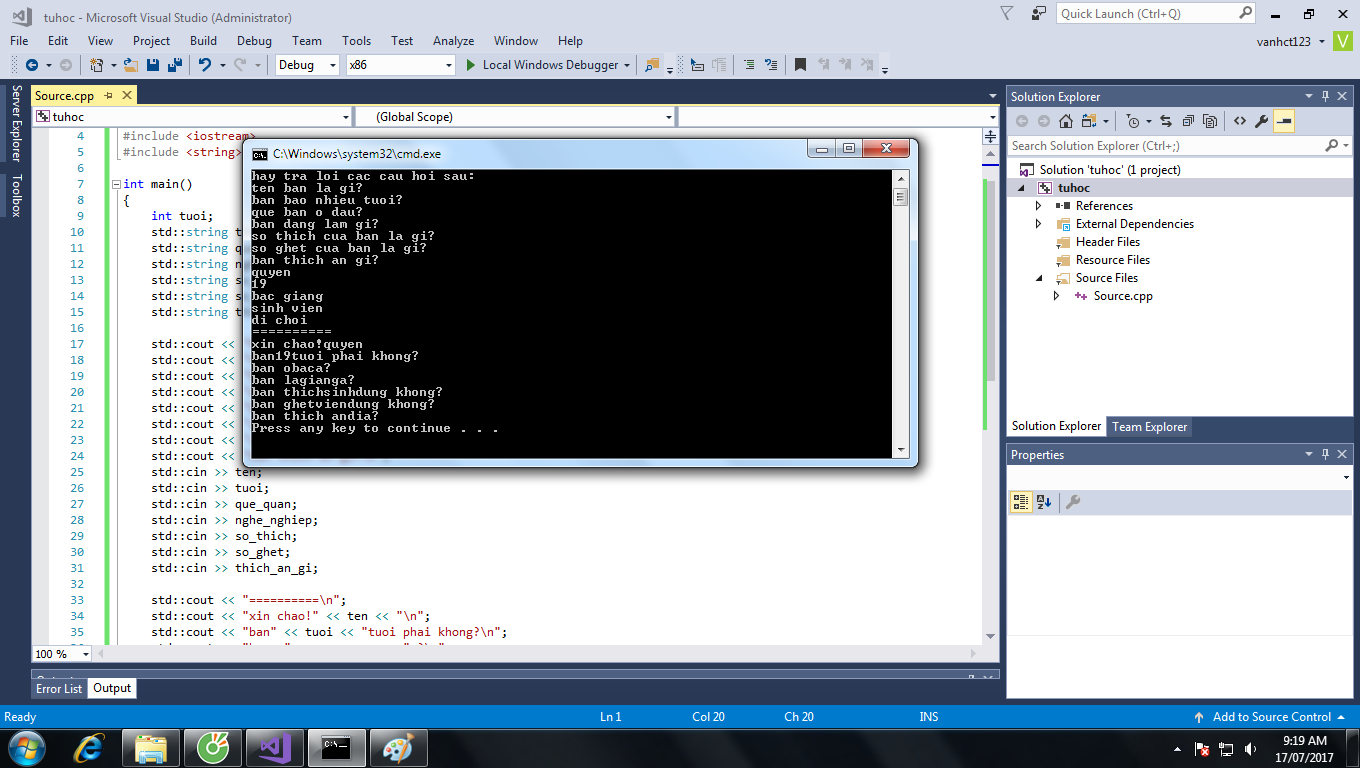The width and height of the screenshot is (1360, 768).
Task: Click the View Code icon in Solution Explorer
Action: (x=1240, y=121)
